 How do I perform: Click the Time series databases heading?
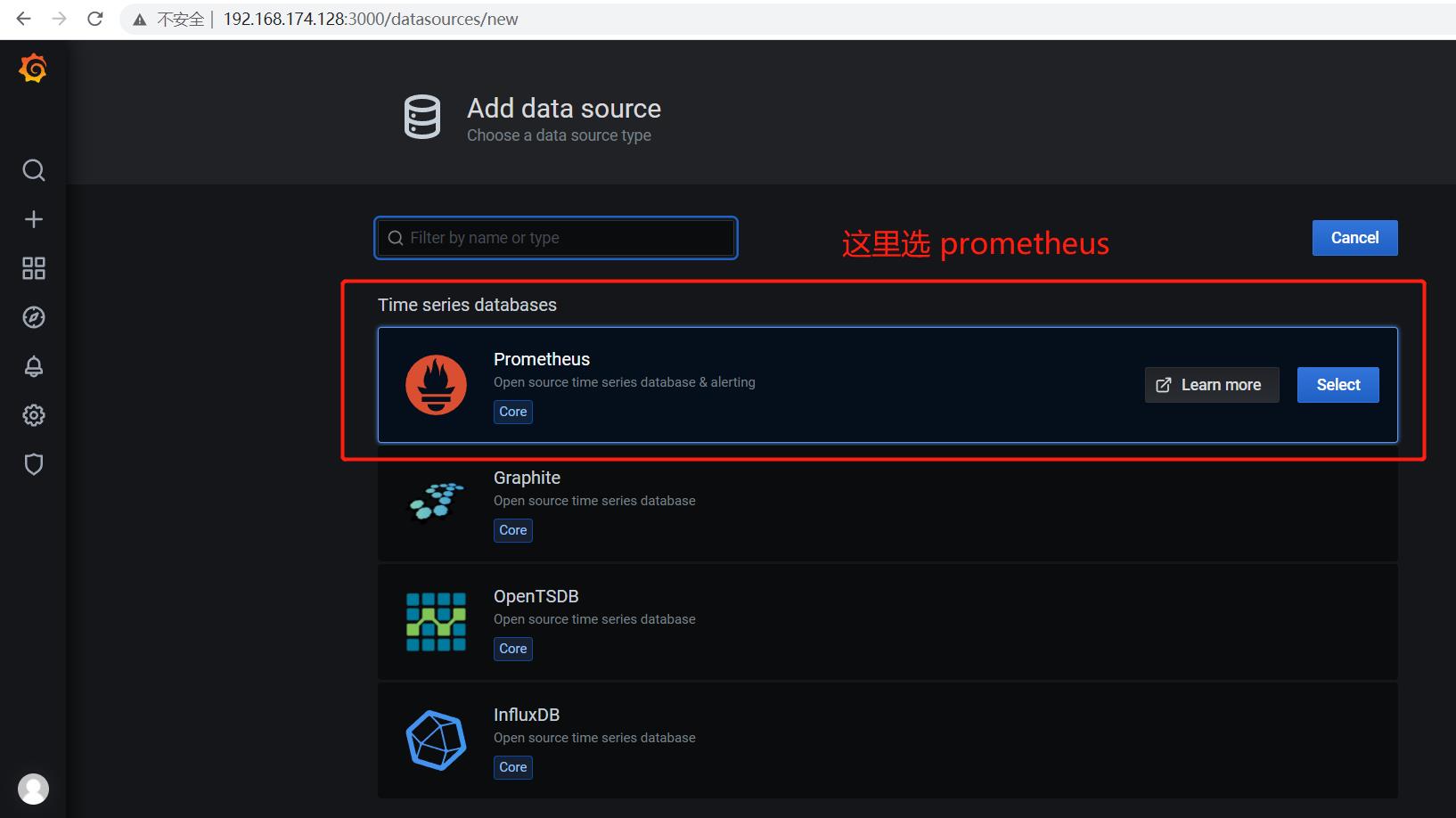pyautogui.click(x=467, y=305)
